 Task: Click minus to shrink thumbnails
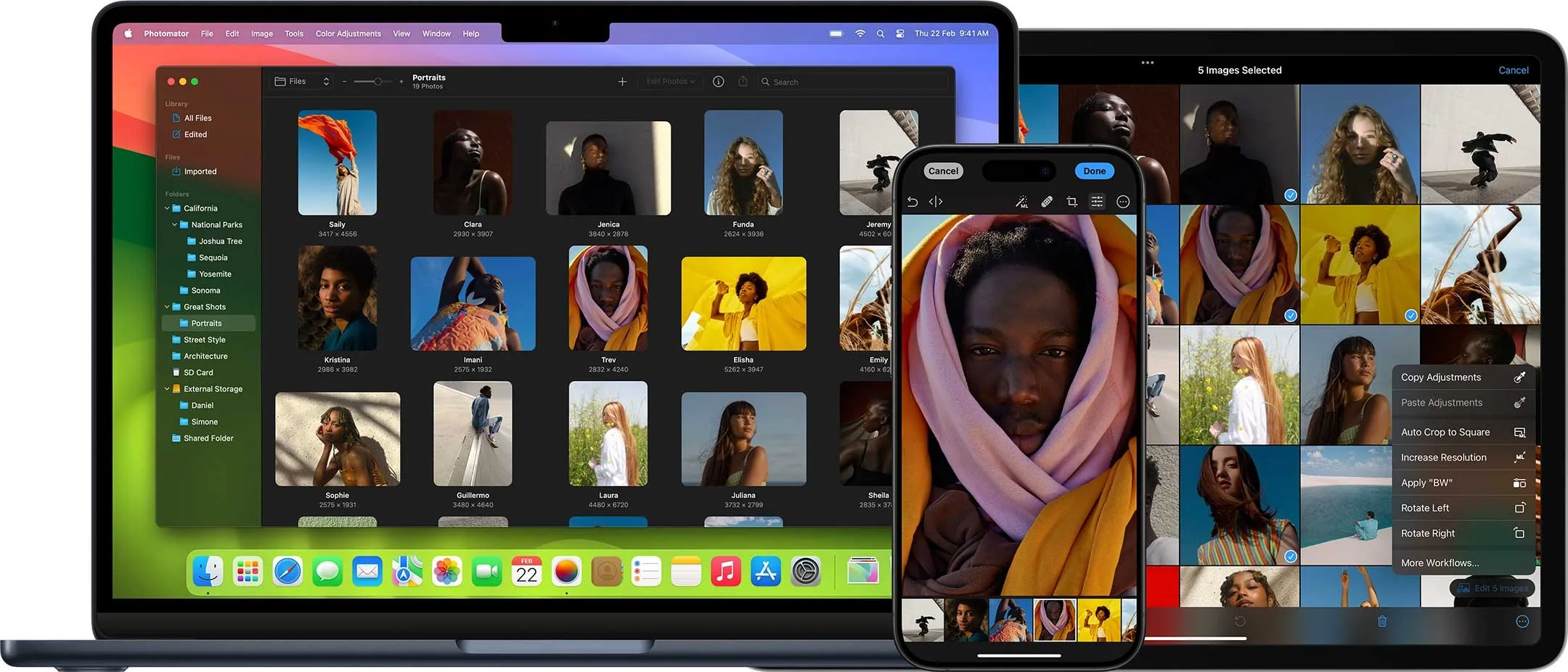pos(344,81)
